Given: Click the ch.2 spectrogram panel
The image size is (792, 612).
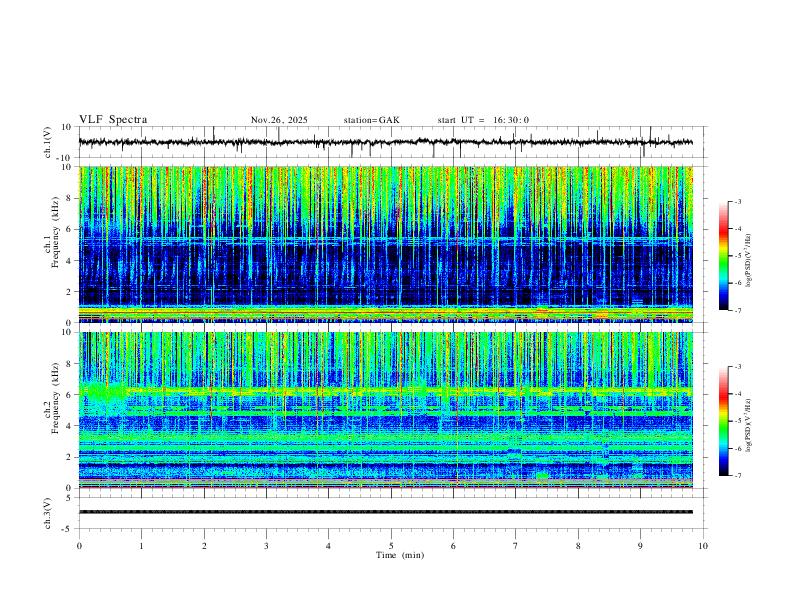Looking at the screenshot, I should [x=386, y=410].
